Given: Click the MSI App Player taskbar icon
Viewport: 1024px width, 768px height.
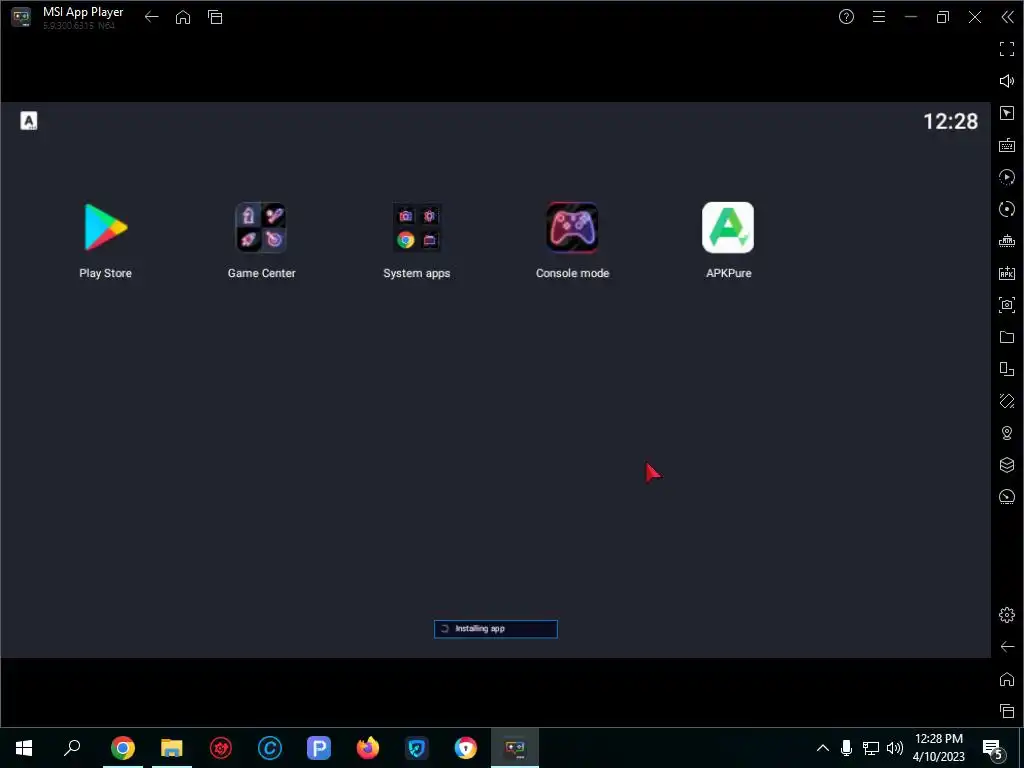Looking at the screenshot, I should point(515,748).
